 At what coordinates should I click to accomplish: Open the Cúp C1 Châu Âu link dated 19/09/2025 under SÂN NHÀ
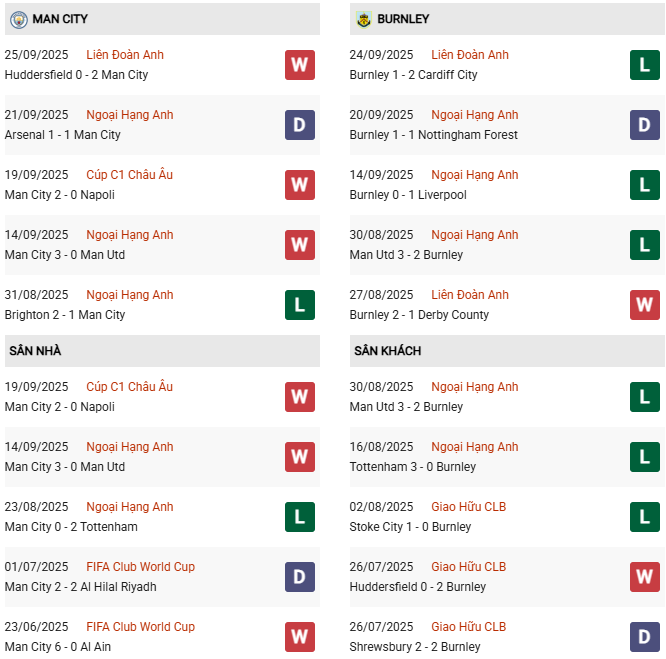coord(129,387)
